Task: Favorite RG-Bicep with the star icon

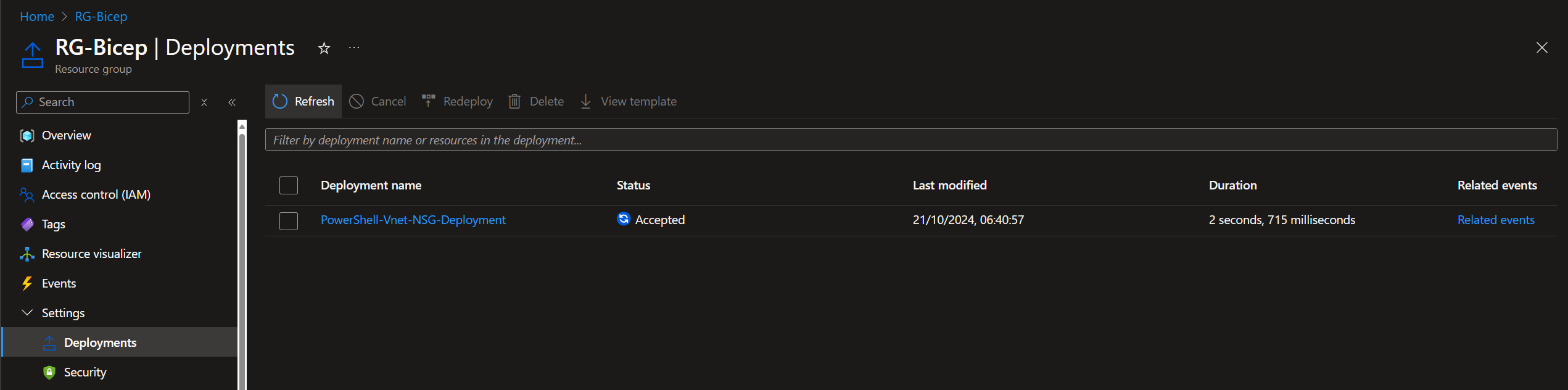Action: click(x=324, y=48)
